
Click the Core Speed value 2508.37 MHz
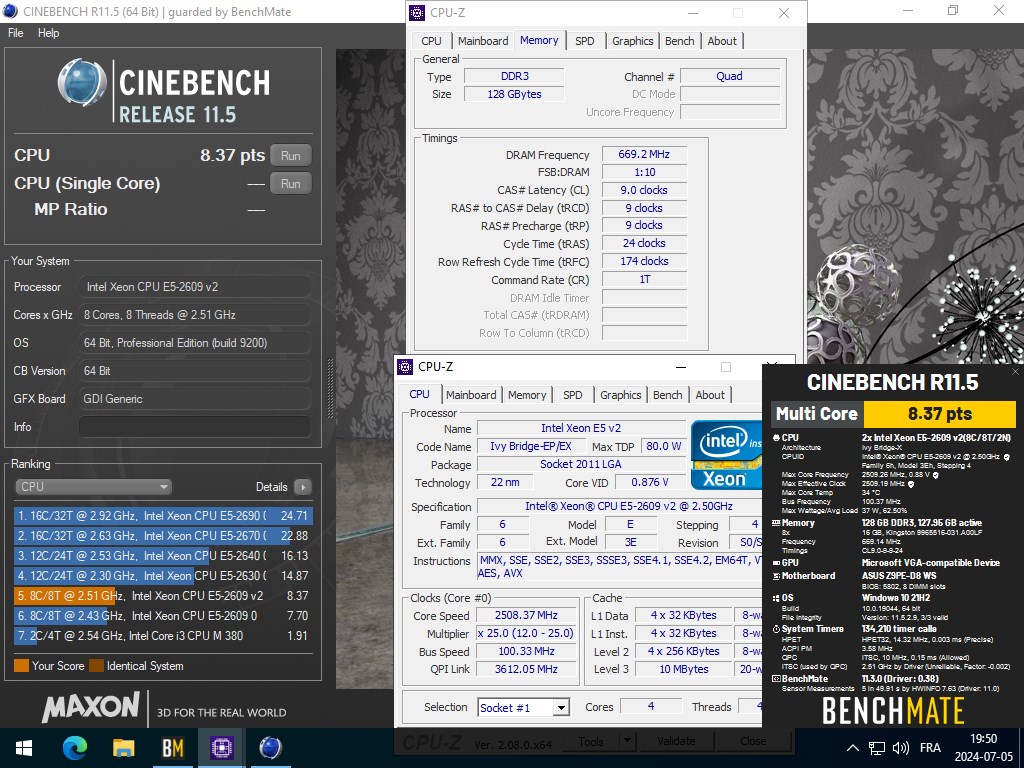point(526,616)
